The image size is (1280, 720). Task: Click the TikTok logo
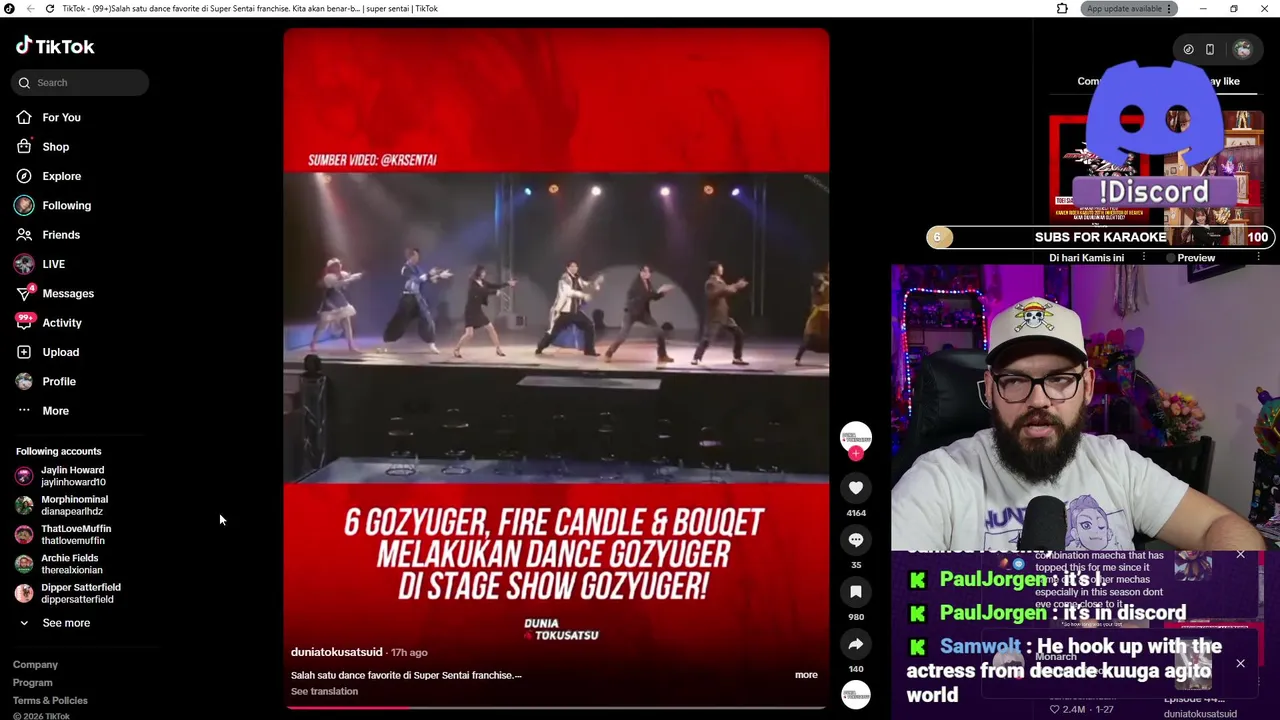[55, 46]
